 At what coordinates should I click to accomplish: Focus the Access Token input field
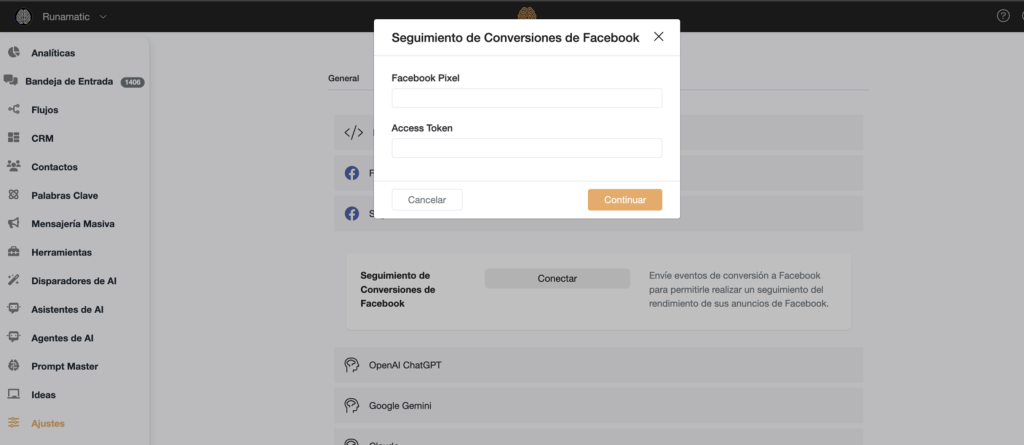coord(527,148)
